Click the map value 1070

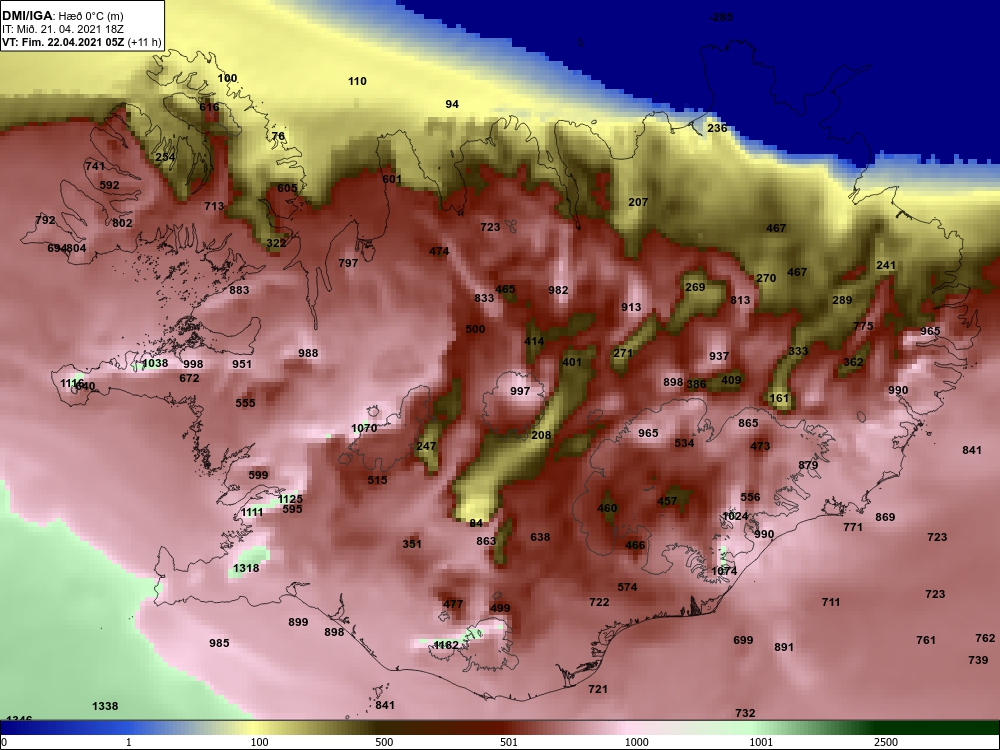364,429
